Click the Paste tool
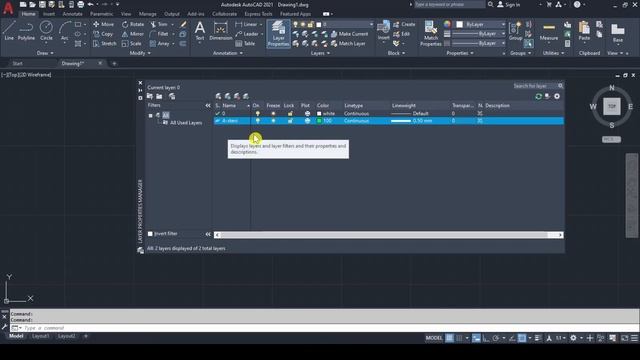 [584, 31]
